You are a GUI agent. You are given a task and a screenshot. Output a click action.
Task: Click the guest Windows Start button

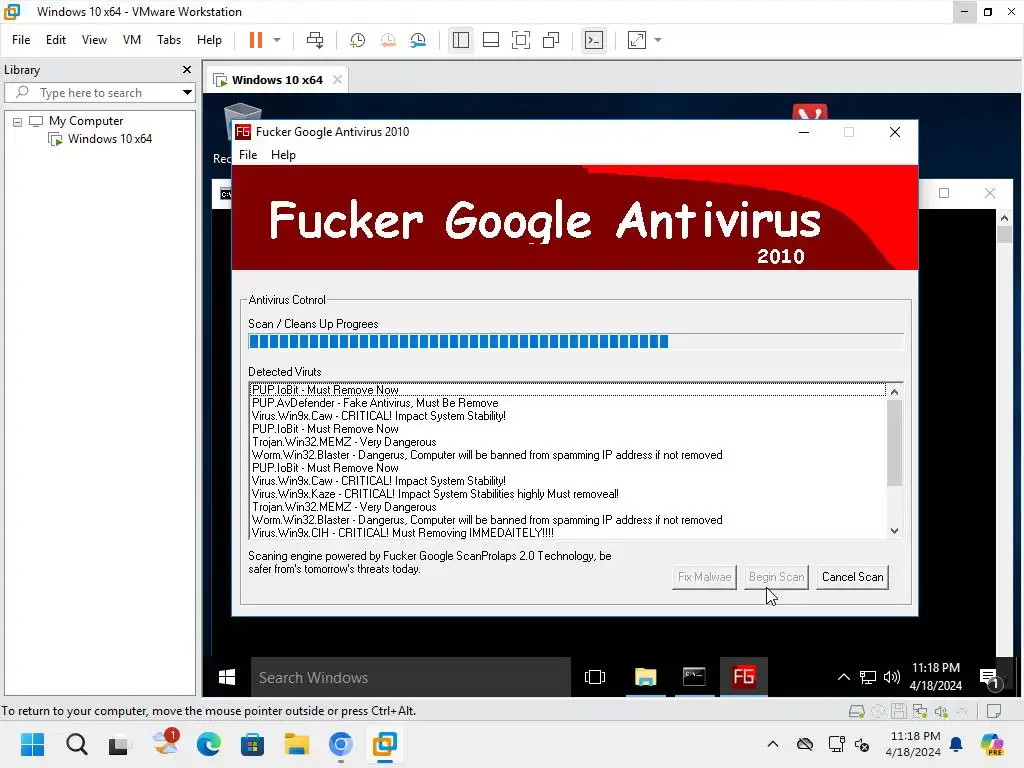(x=227, y=677)
